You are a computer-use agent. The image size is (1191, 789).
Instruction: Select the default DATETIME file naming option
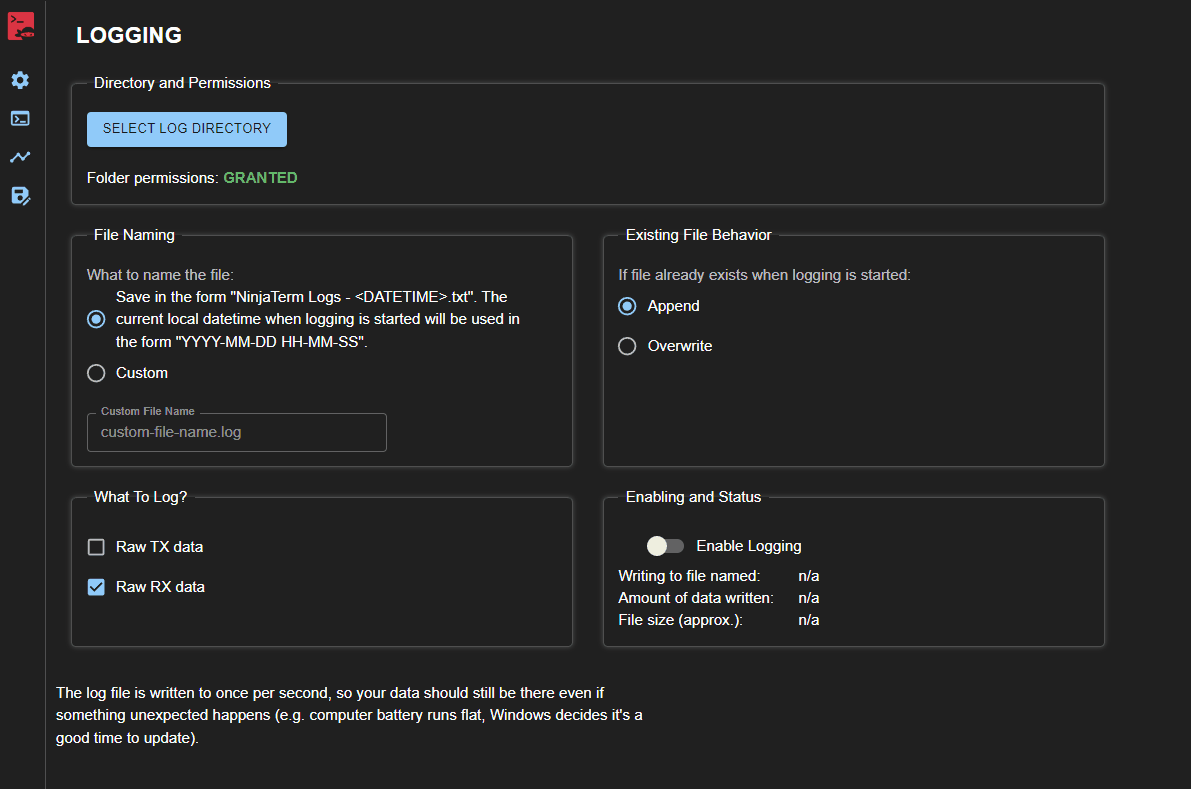(x=96, y=319)
